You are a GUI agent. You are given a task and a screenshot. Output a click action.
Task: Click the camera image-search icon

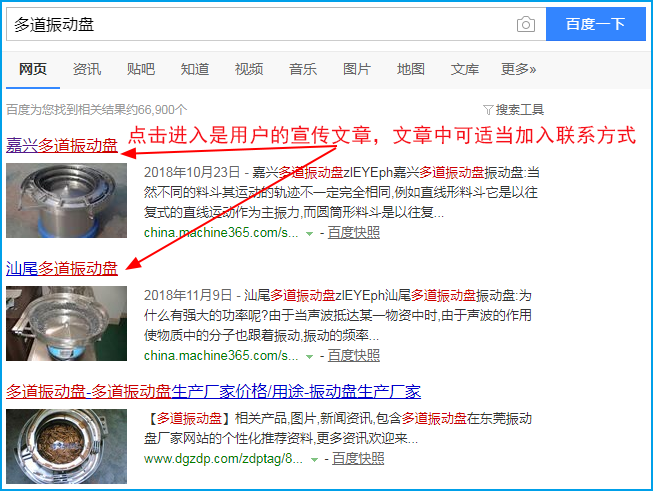point(526,24)
